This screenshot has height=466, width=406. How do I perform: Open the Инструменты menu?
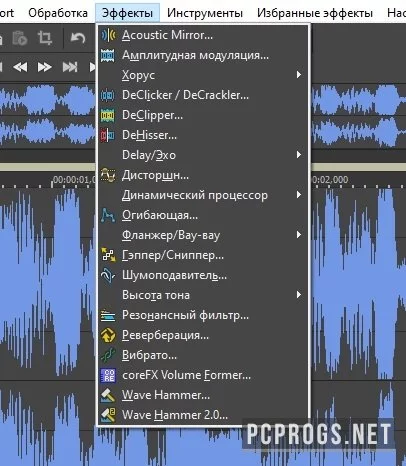[205, 13]
